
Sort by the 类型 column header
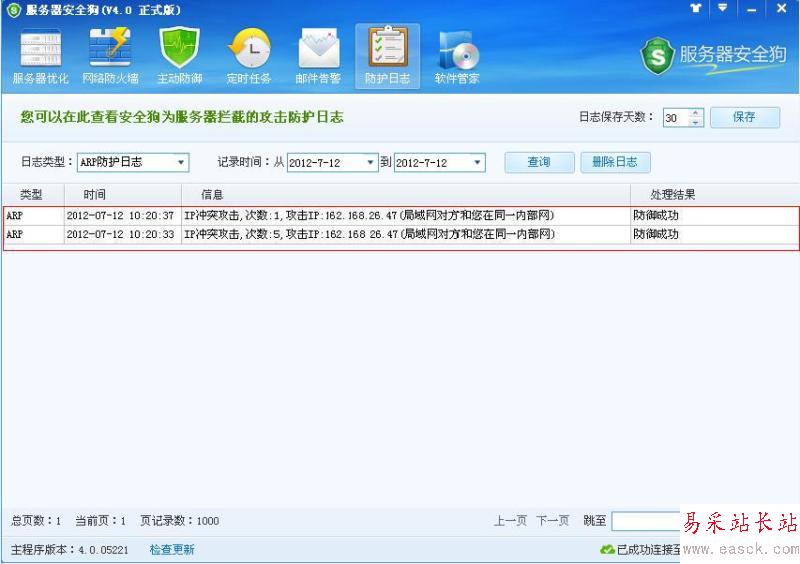pyautogui.click(x=32, y=194)
